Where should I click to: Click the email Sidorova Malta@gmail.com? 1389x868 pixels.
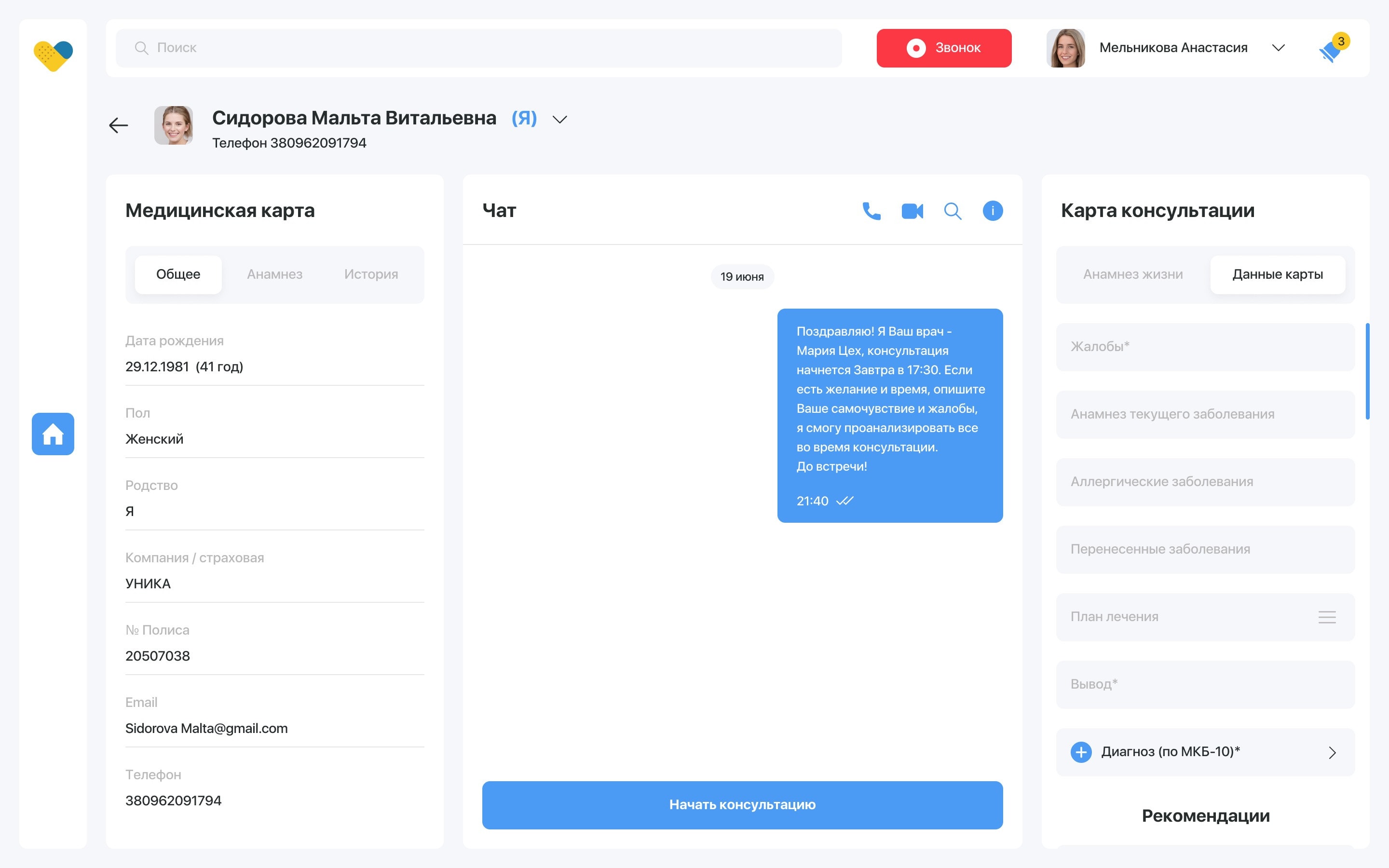coord(206,729)
